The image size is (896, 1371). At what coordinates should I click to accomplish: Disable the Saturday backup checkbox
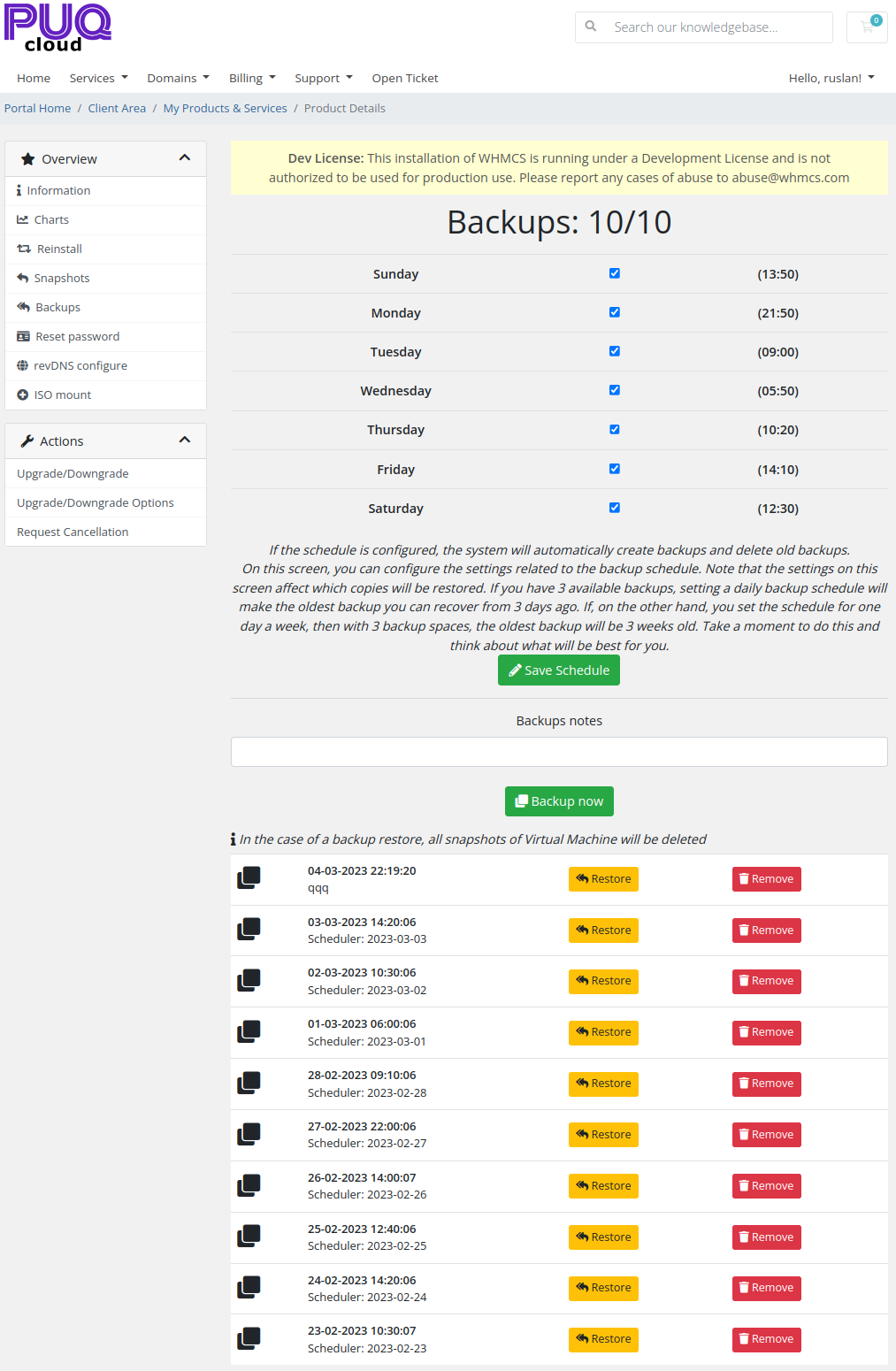pyautogui.click(x=615, y=508)
